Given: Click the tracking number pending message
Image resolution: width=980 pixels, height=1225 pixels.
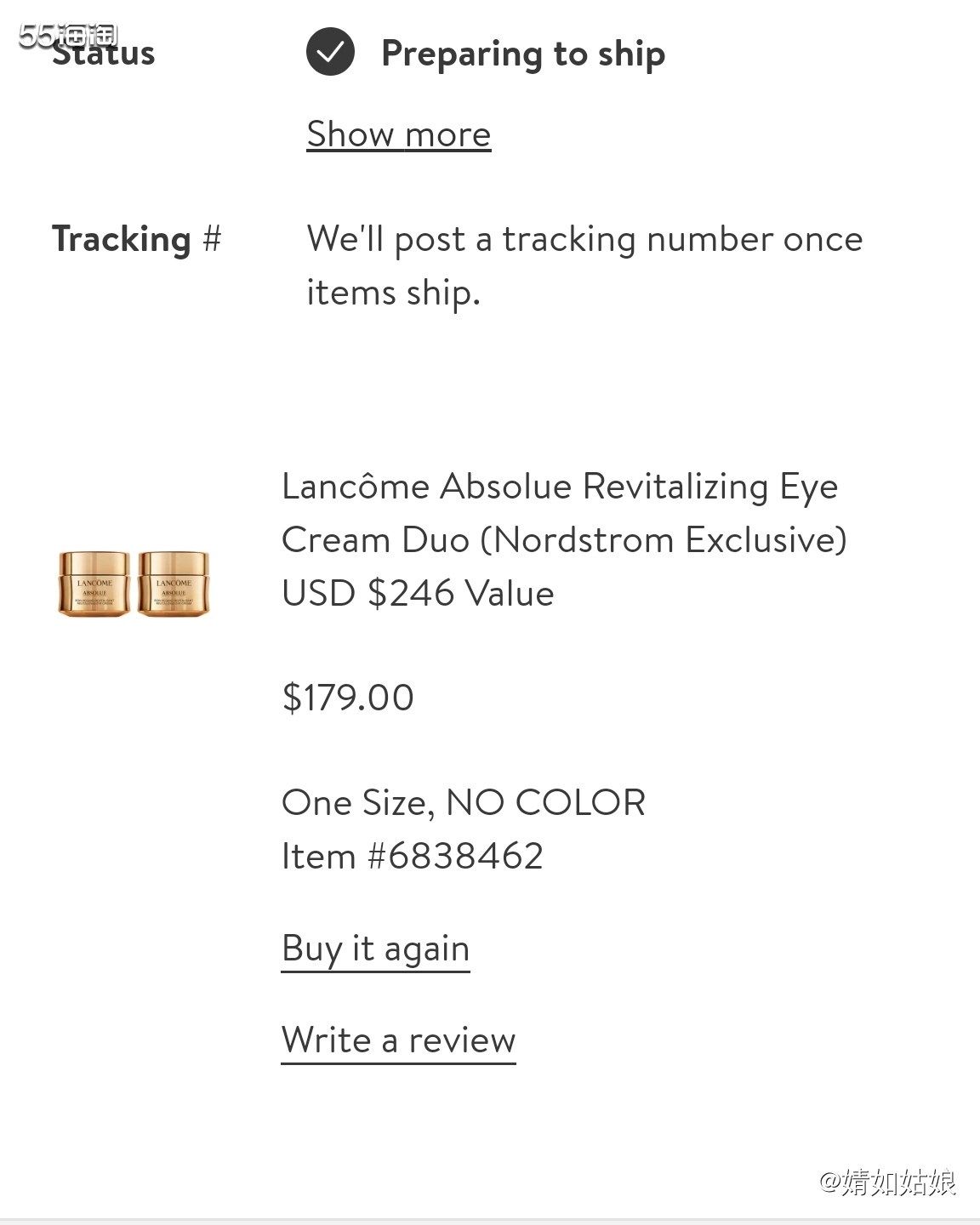Looking at the screenshot, I should [584, 265].
